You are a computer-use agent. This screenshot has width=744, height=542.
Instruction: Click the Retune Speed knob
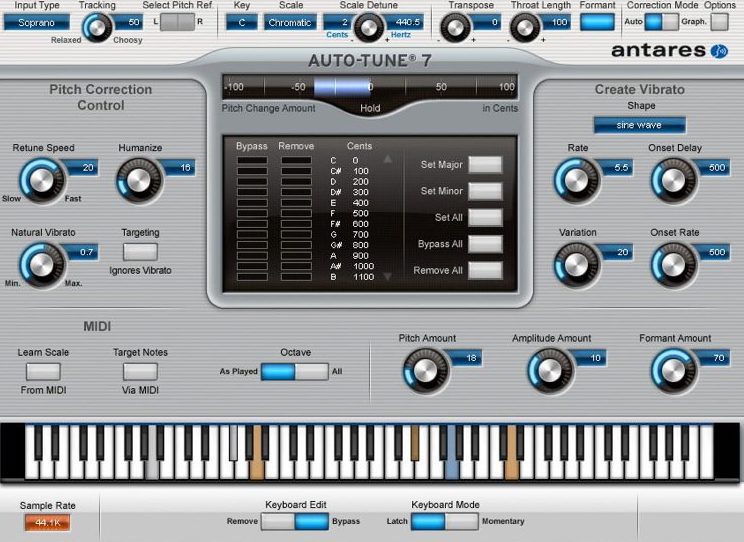[42, 181]
